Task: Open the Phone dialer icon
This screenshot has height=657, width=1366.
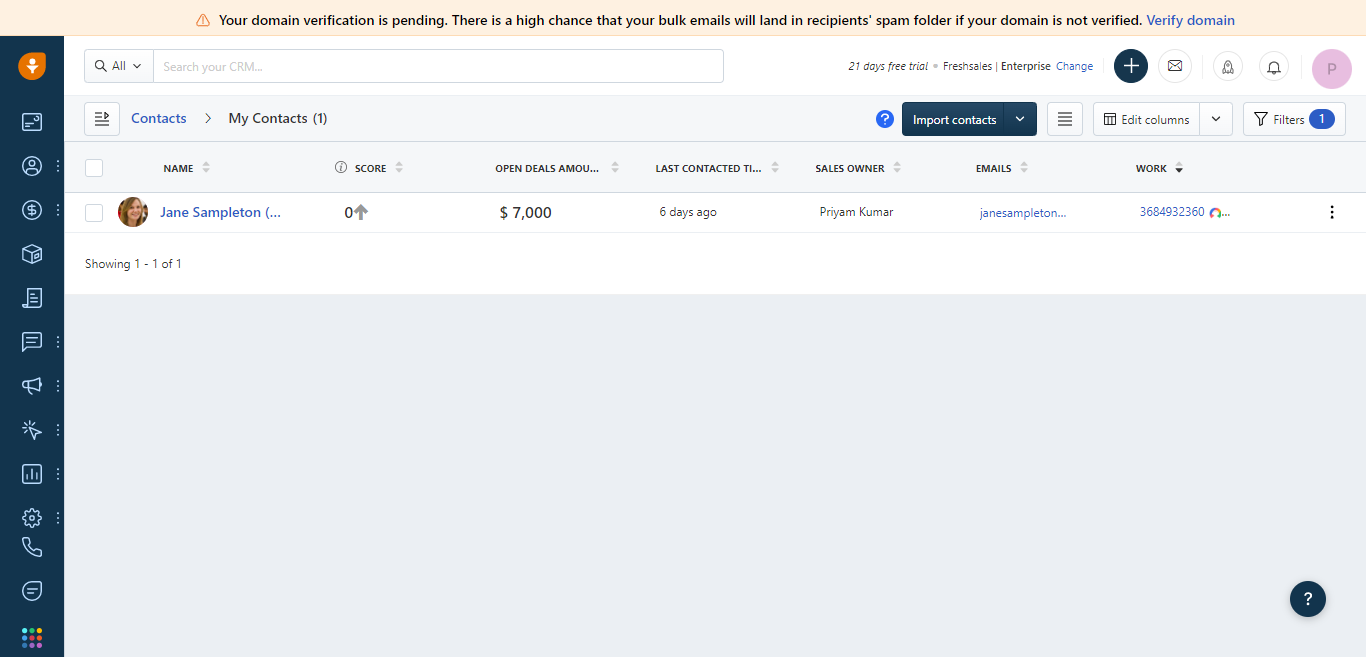Action: coord(32,547)
